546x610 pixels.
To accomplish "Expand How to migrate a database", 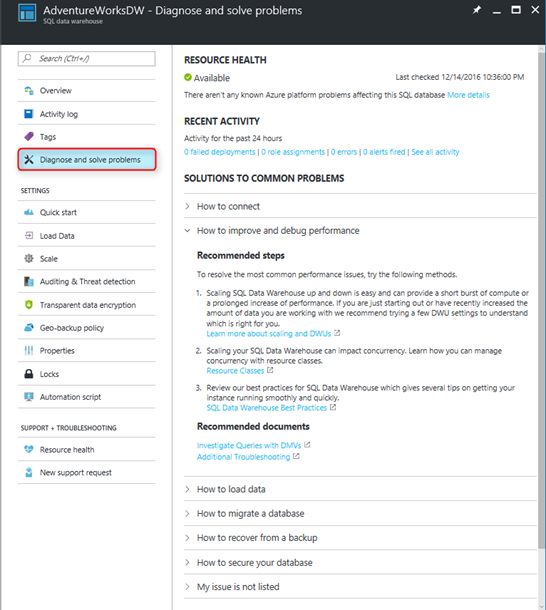I will (x=360, y=514).
